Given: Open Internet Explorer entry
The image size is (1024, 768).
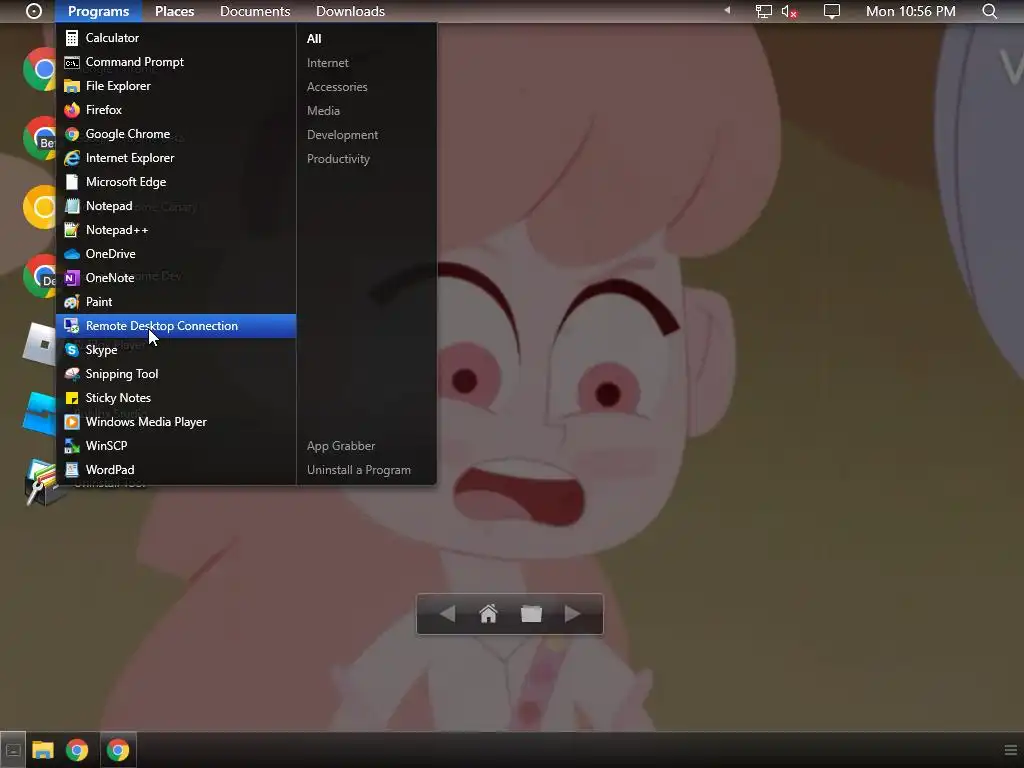Looking at the screenshot, I should (x=176, y=158).
